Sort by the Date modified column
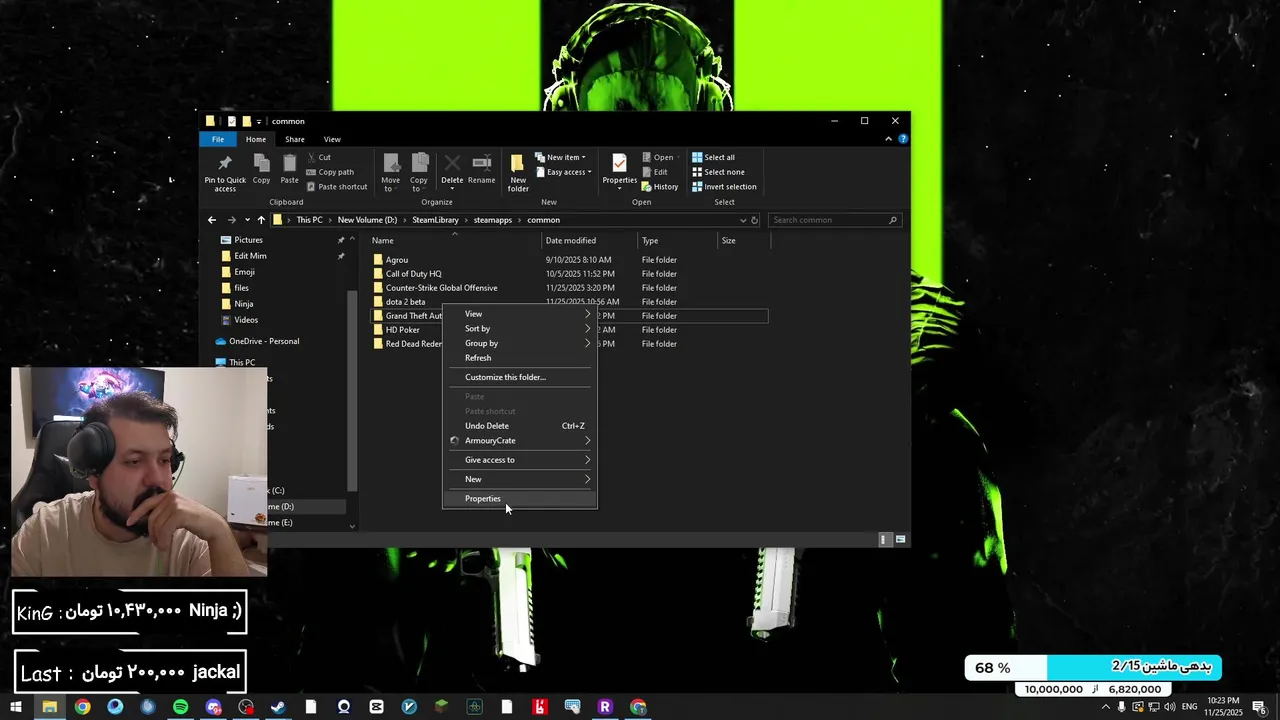The image size is (1280, 720). [590, 241]
